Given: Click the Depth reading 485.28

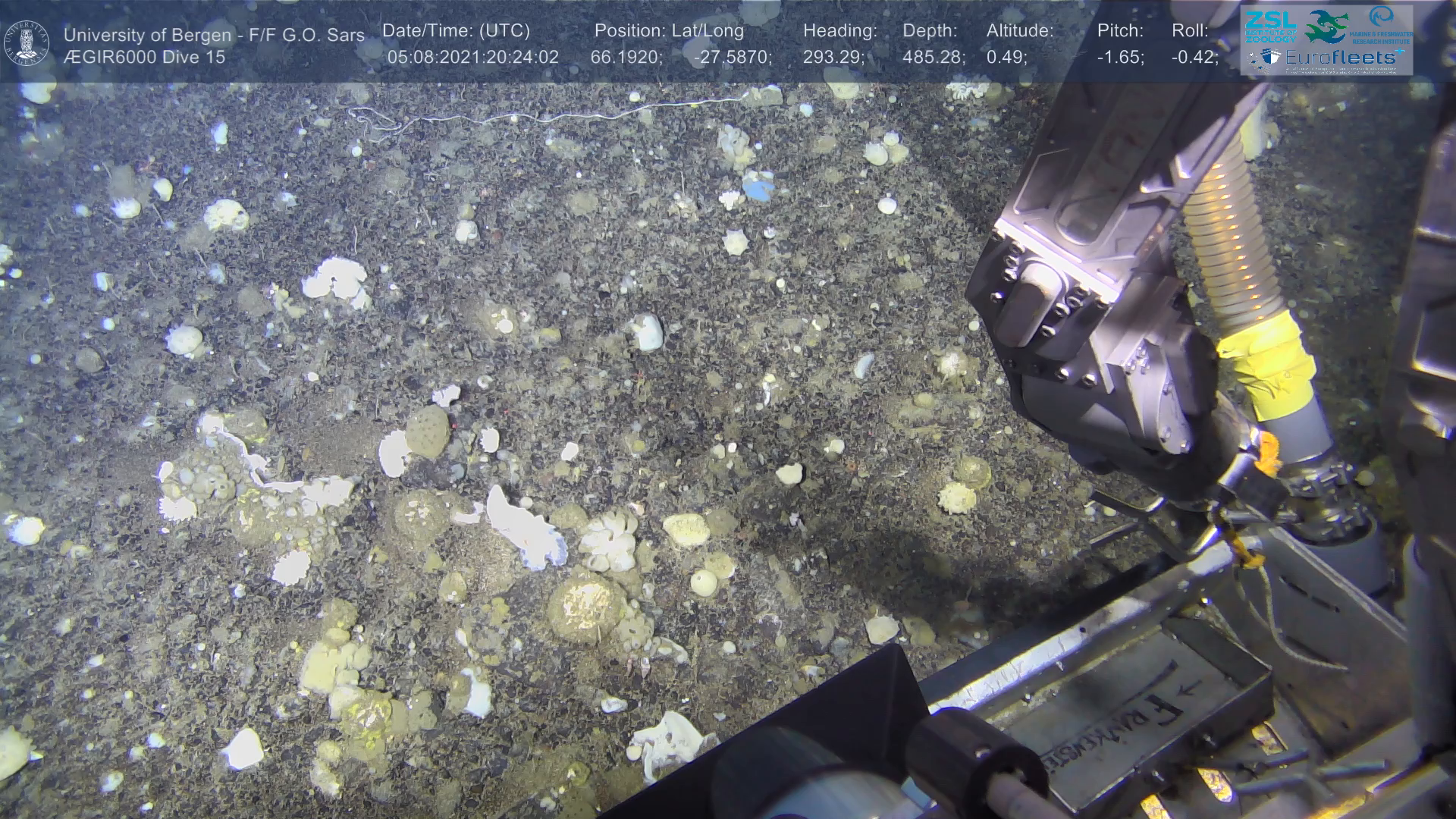Looking at the screenshot, I should point(934,58).
